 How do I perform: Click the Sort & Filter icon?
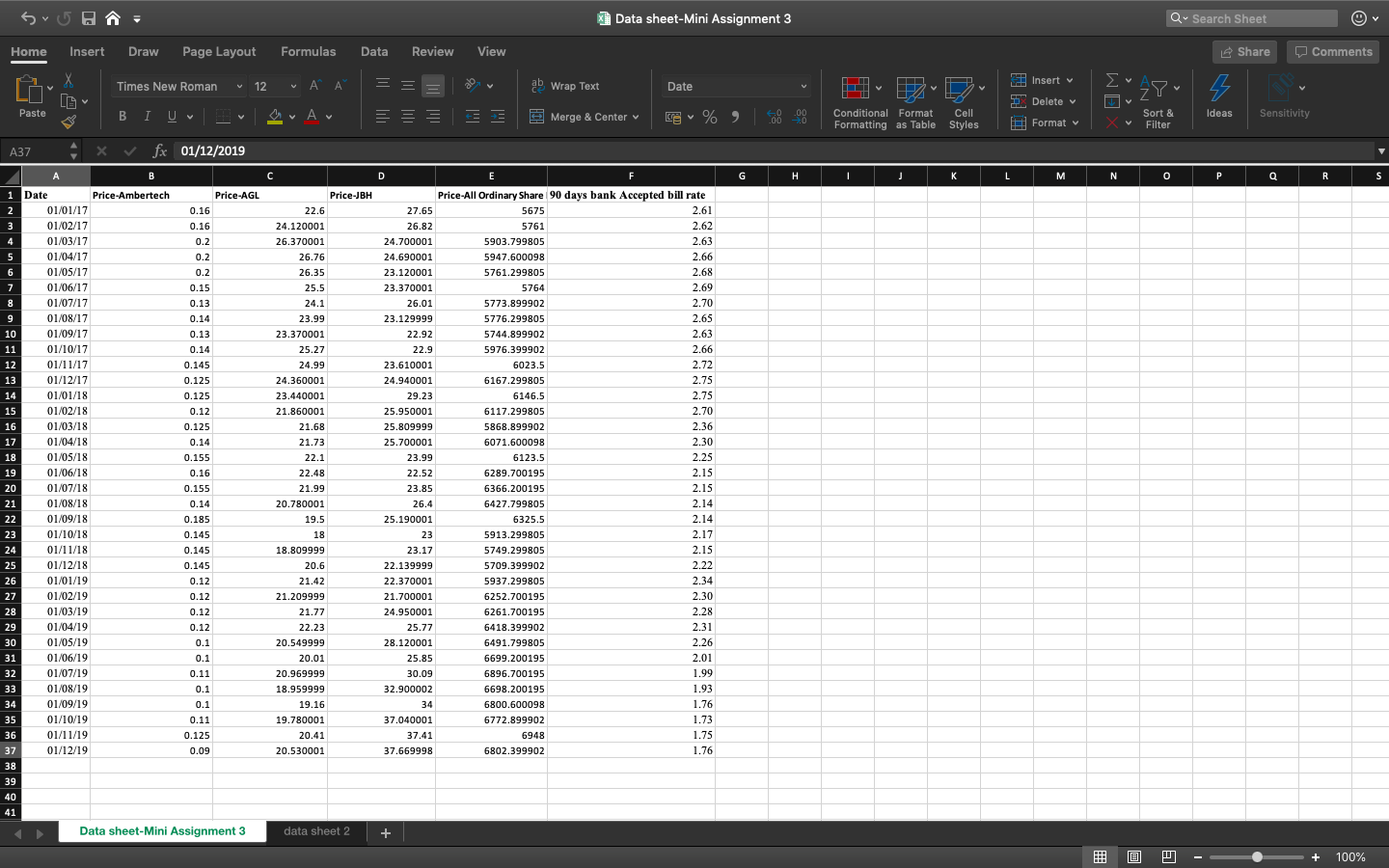point(1154,89)
